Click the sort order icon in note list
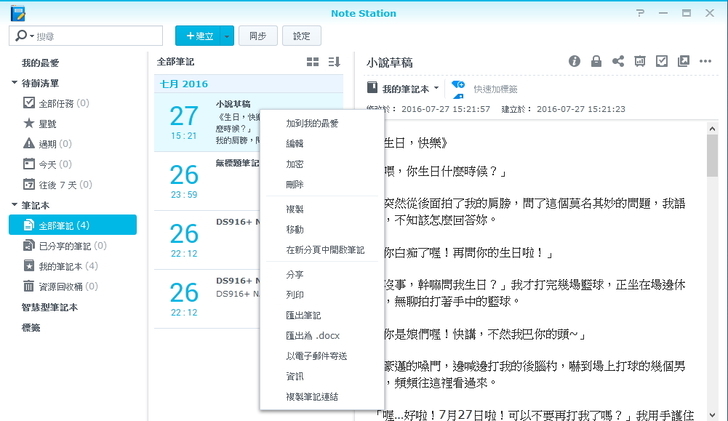The height and width of the screenshot is (421, 728). coord(334,62)
